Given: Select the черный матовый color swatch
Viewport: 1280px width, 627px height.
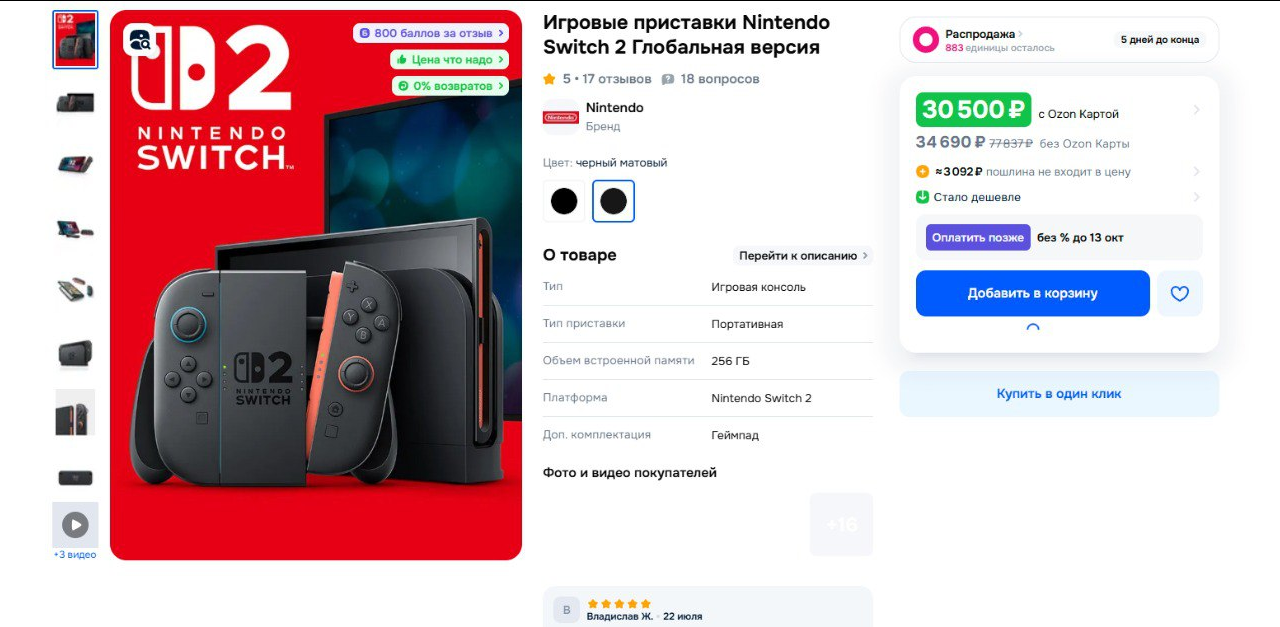Looking at the screenshot, I should [614, 201].
